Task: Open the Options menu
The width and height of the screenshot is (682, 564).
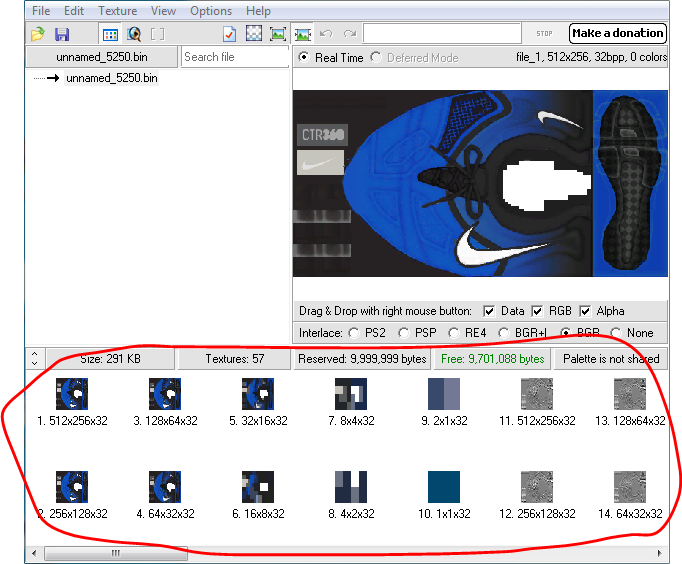Action: pos(211,11)
